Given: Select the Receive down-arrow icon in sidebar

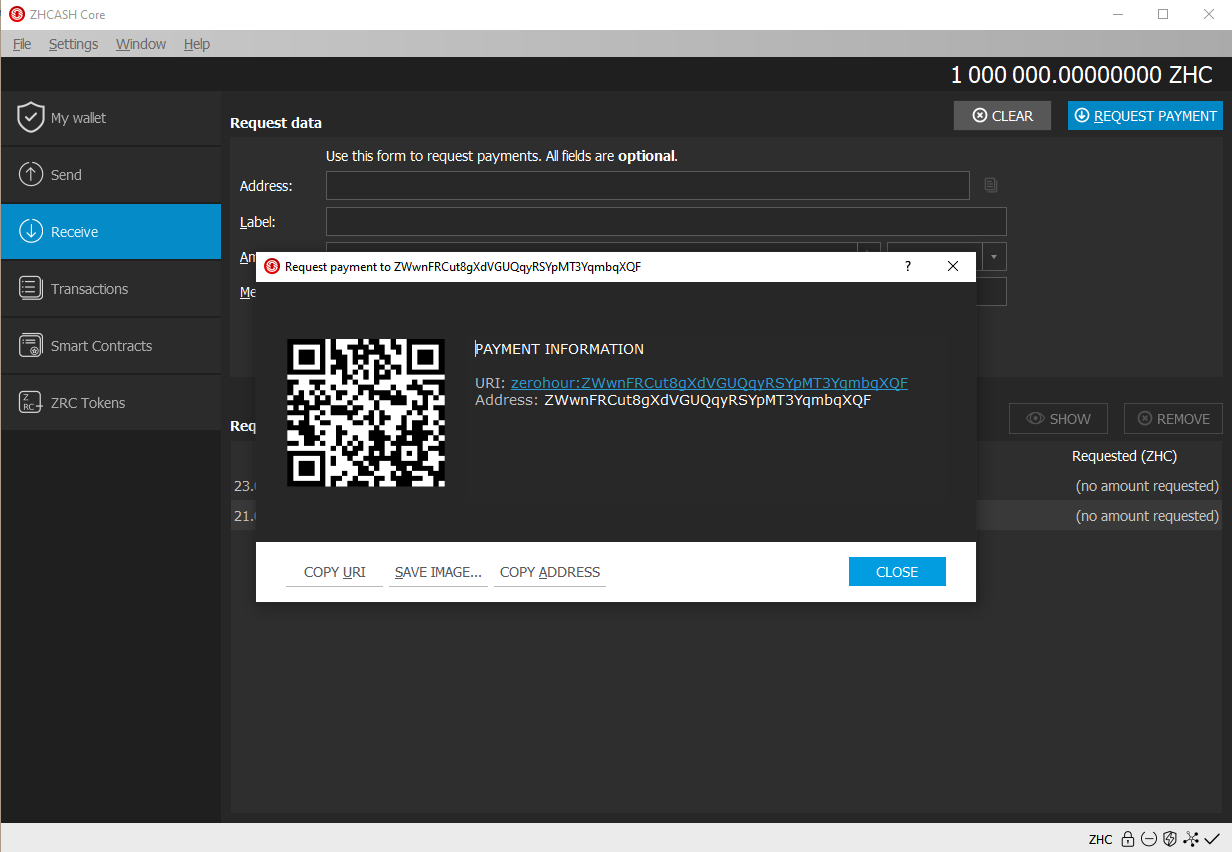Looking at the screenshot, I should click(31, 232).
